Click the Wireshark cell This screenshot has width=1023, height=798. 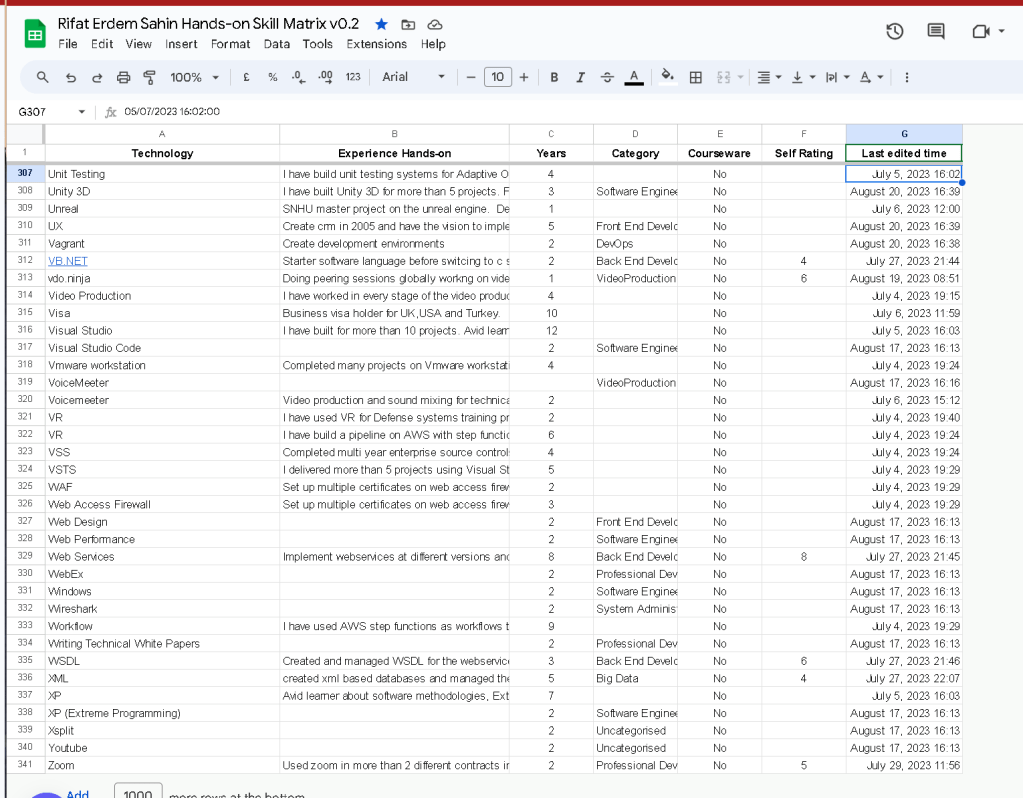pos(162,609)
